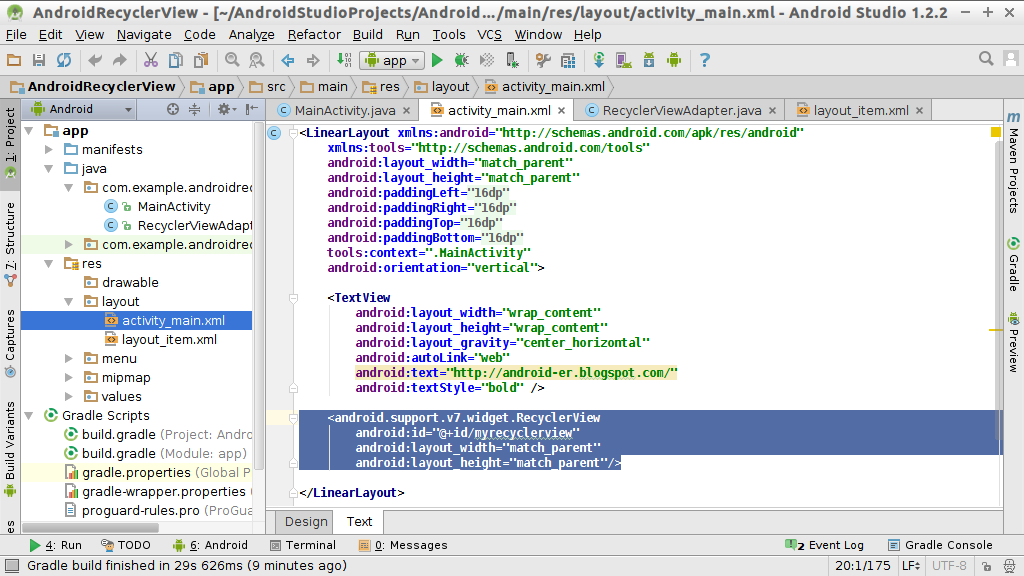Click the line separator LF status widget
This screenshot has height=576, width=1024.
coord(911,566)
